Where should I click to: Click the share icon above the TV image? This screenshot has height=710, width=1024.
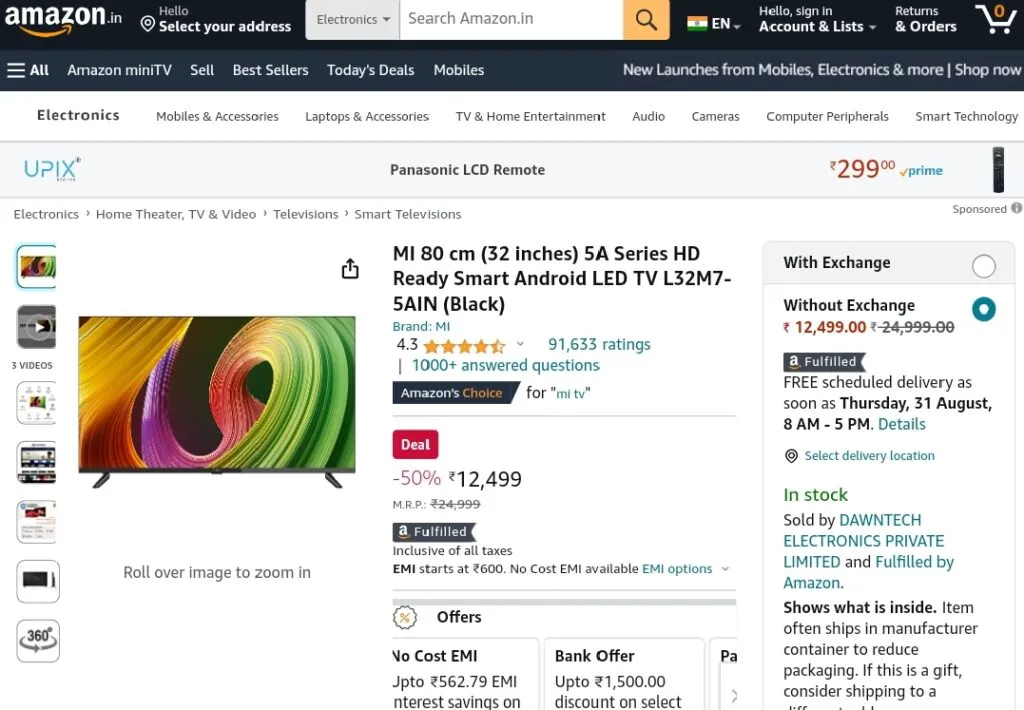[350, 268]
